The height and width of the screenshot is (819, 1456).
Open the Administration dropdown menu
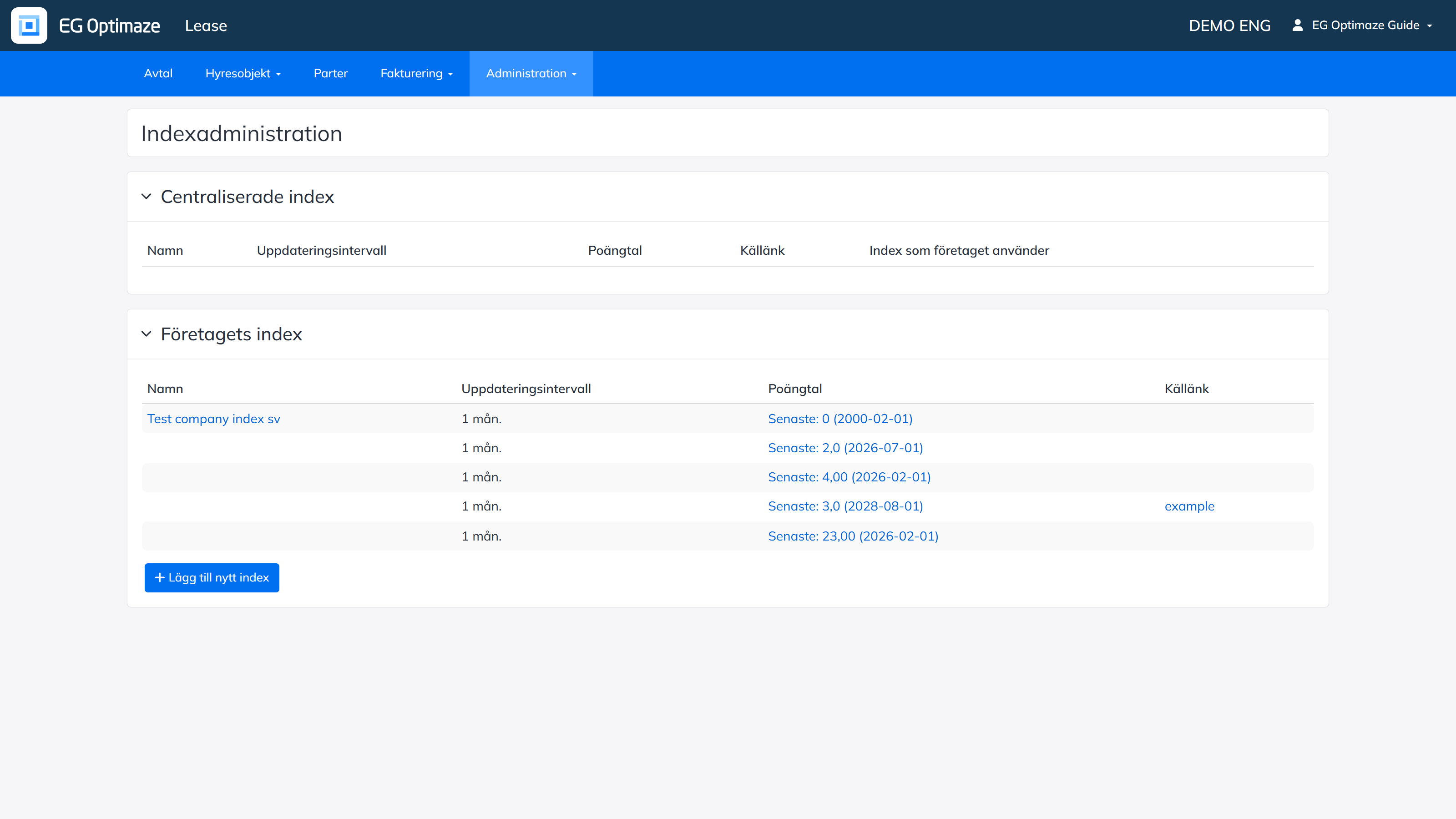coord(531,73)
